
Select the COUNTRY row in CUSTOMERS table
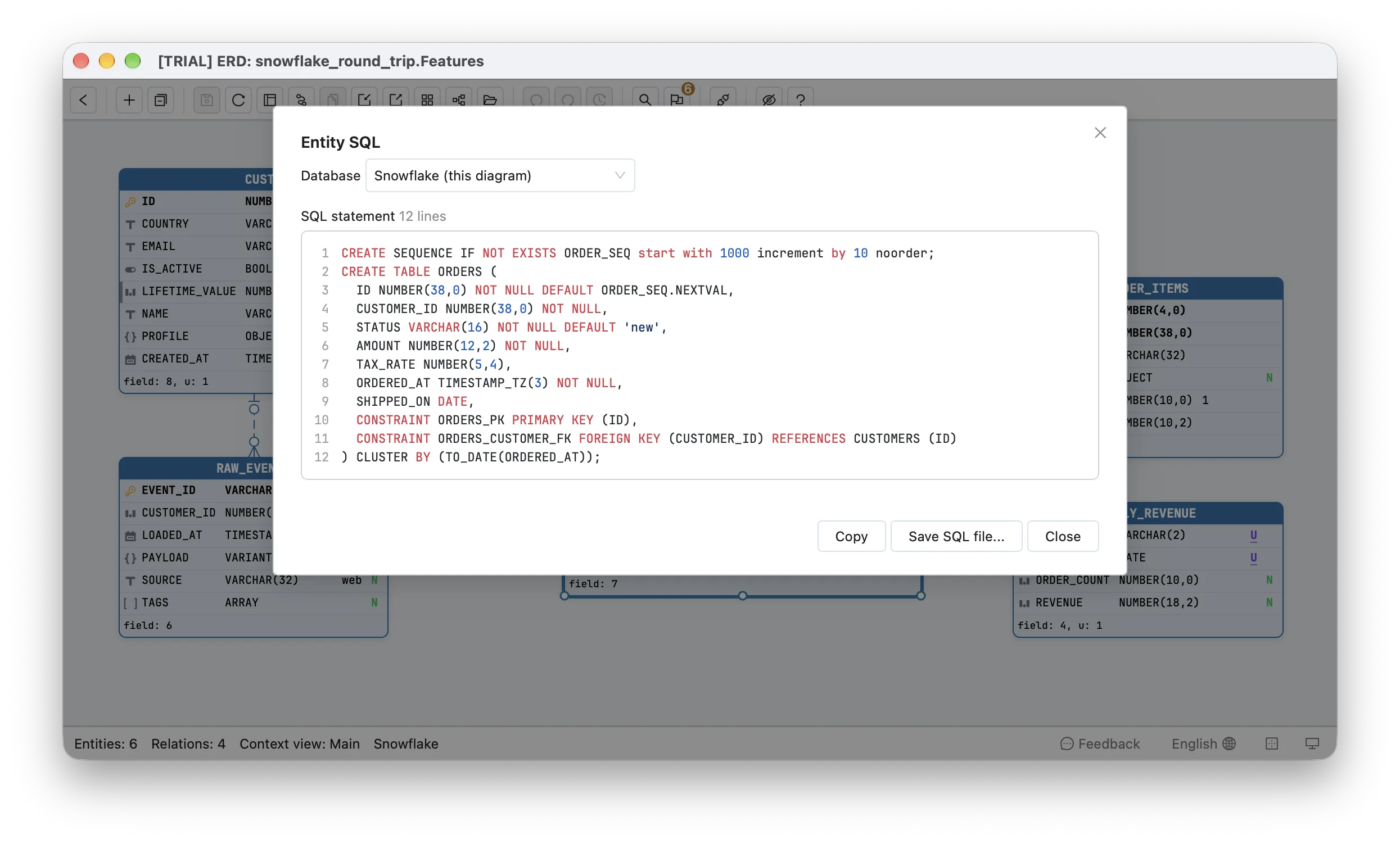point(197,224)
